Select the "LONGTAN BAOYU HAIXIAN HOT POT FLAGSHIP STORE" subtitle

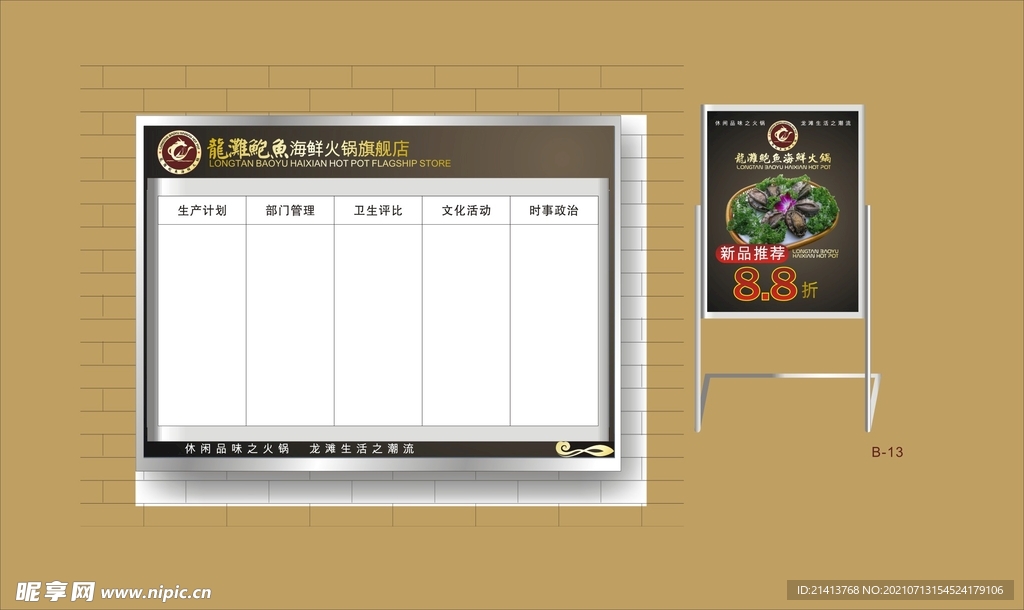point(330,163)
